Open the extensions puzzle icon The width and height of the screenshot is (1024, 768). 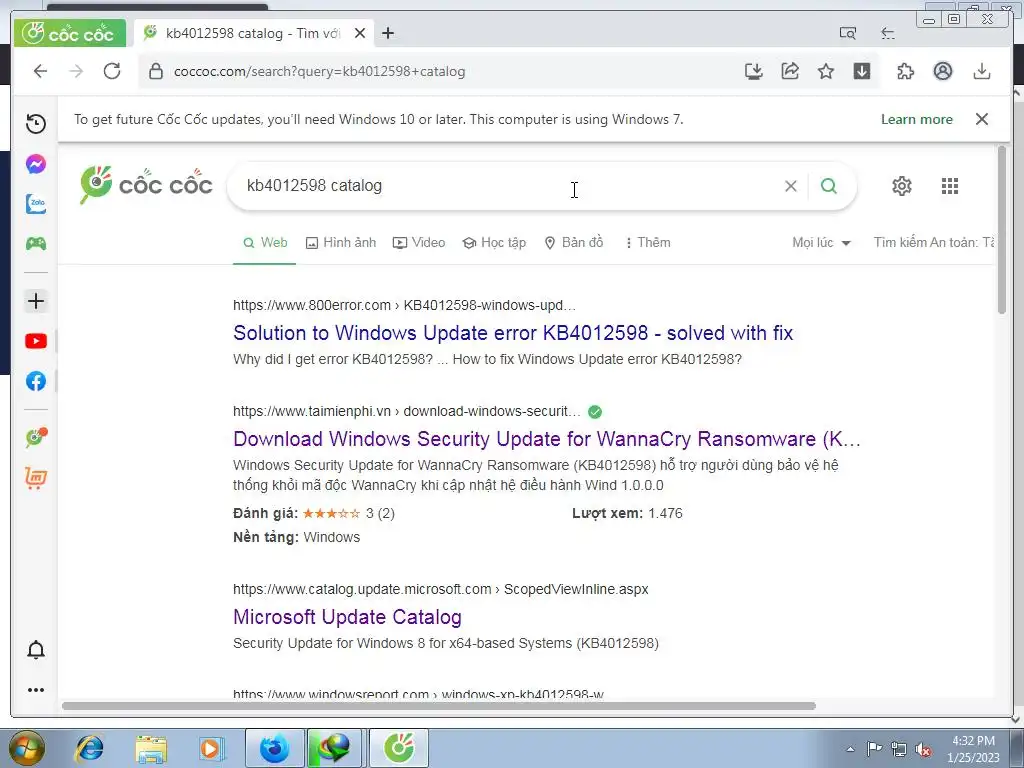[x=906, y=71]
